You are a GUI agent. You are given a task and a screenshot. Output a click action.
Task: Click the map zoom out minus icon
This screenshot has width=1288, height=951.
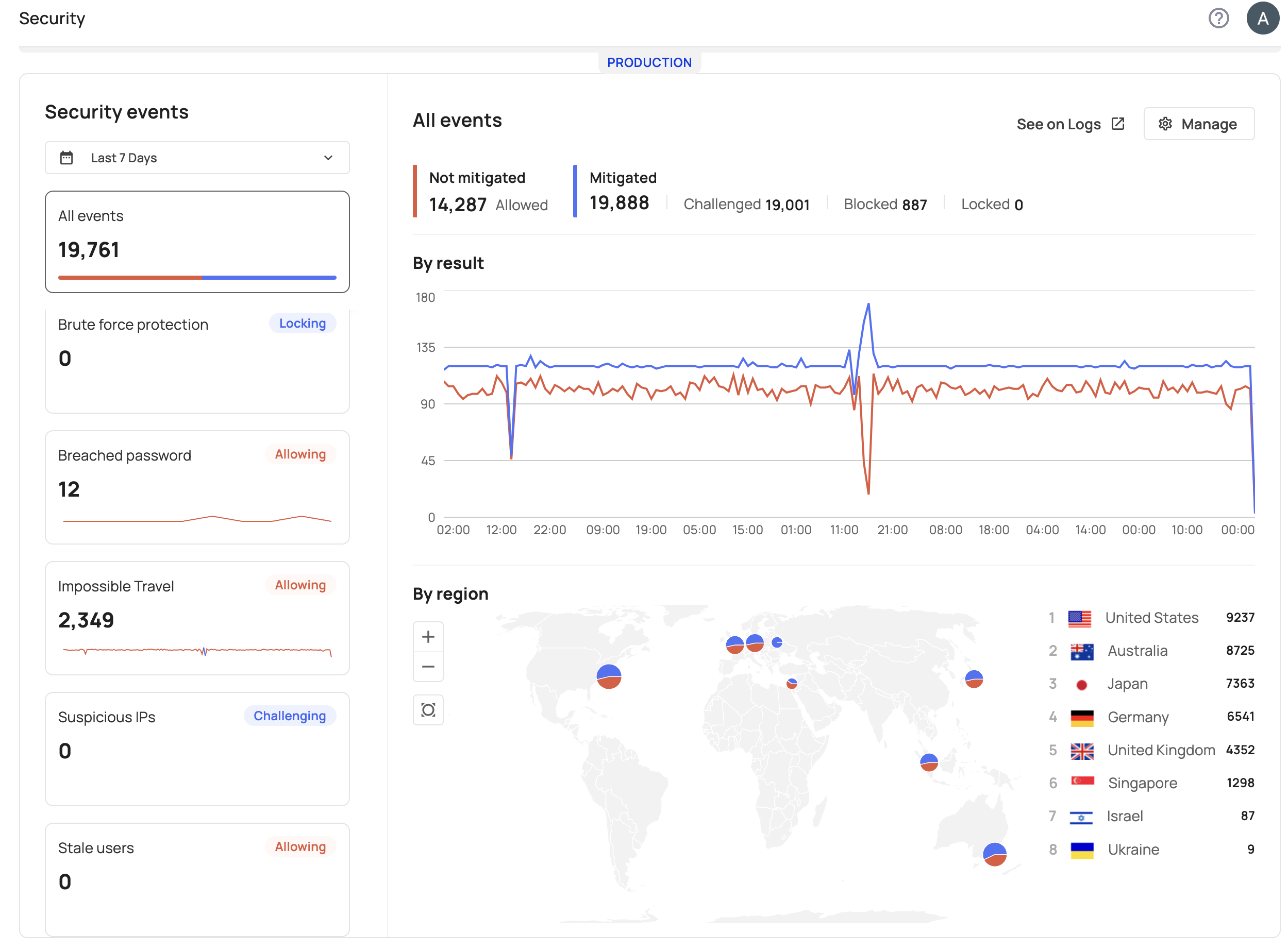(x=428, y=667)
